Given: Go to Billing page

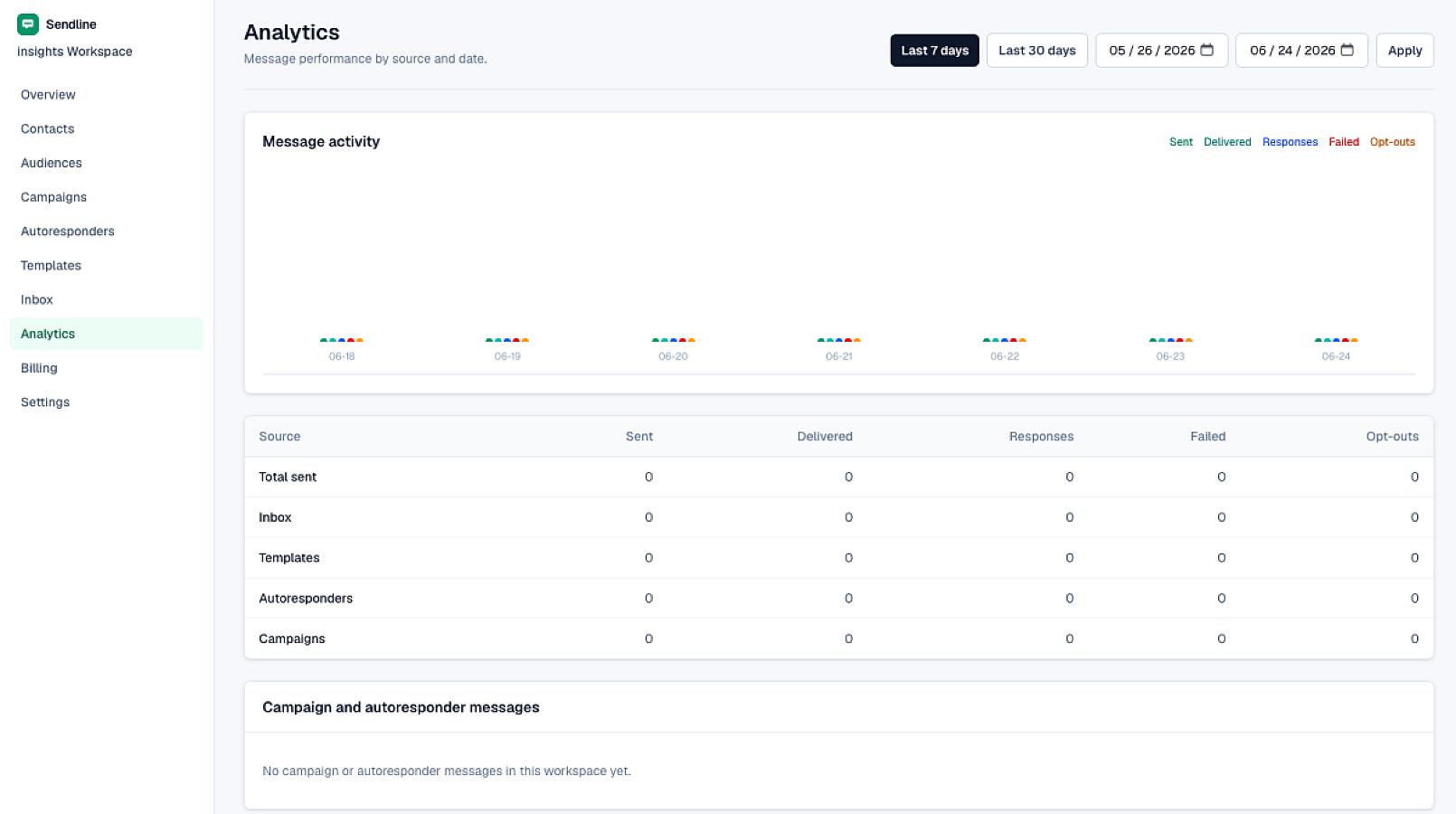Looking at the screenshot, I should 106,368.
